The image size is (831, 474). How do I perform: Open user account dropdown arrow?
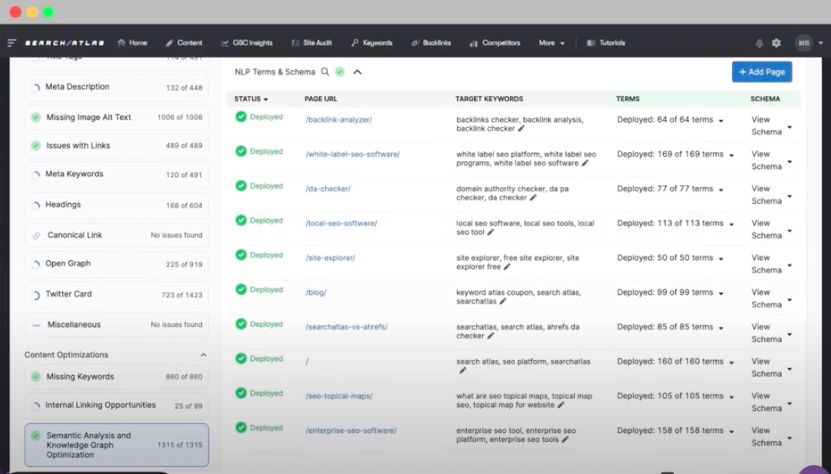820,43
